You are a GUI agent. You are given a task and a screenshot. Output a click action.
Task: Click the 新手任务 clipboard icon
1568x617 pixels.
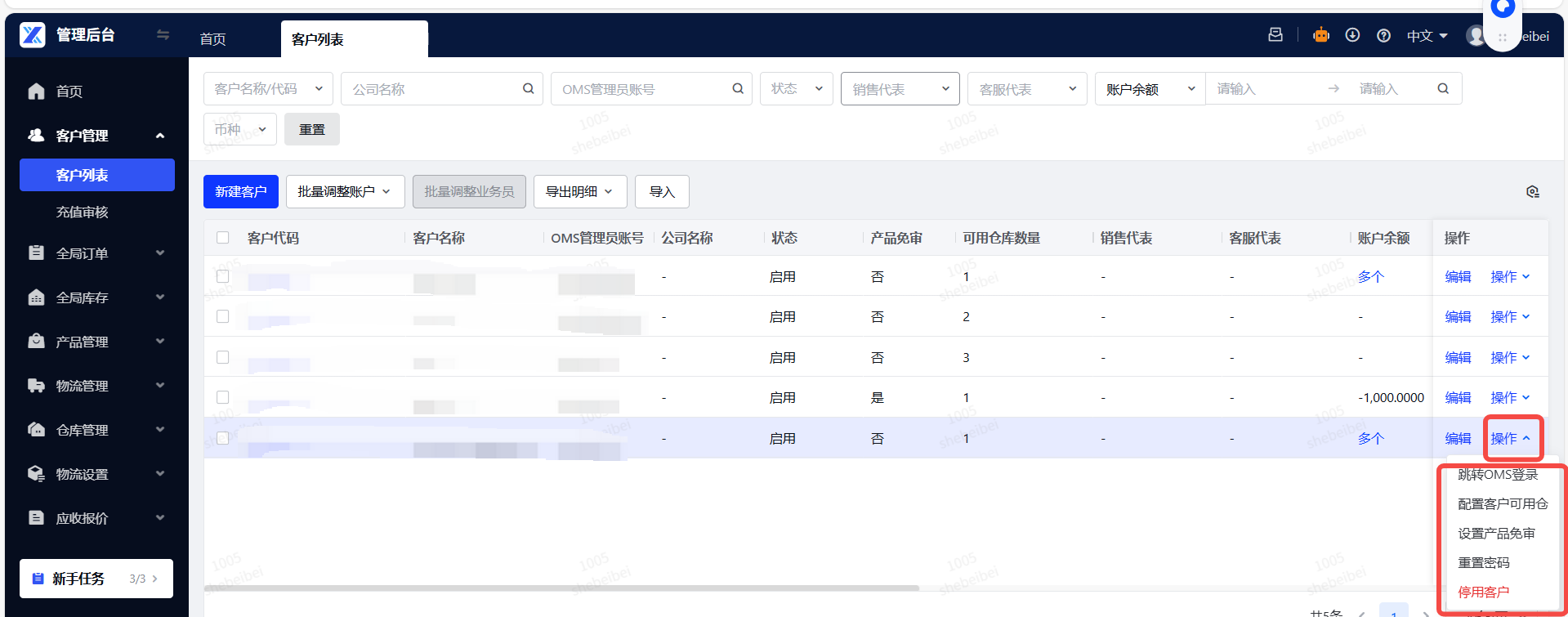pos(38,579)
